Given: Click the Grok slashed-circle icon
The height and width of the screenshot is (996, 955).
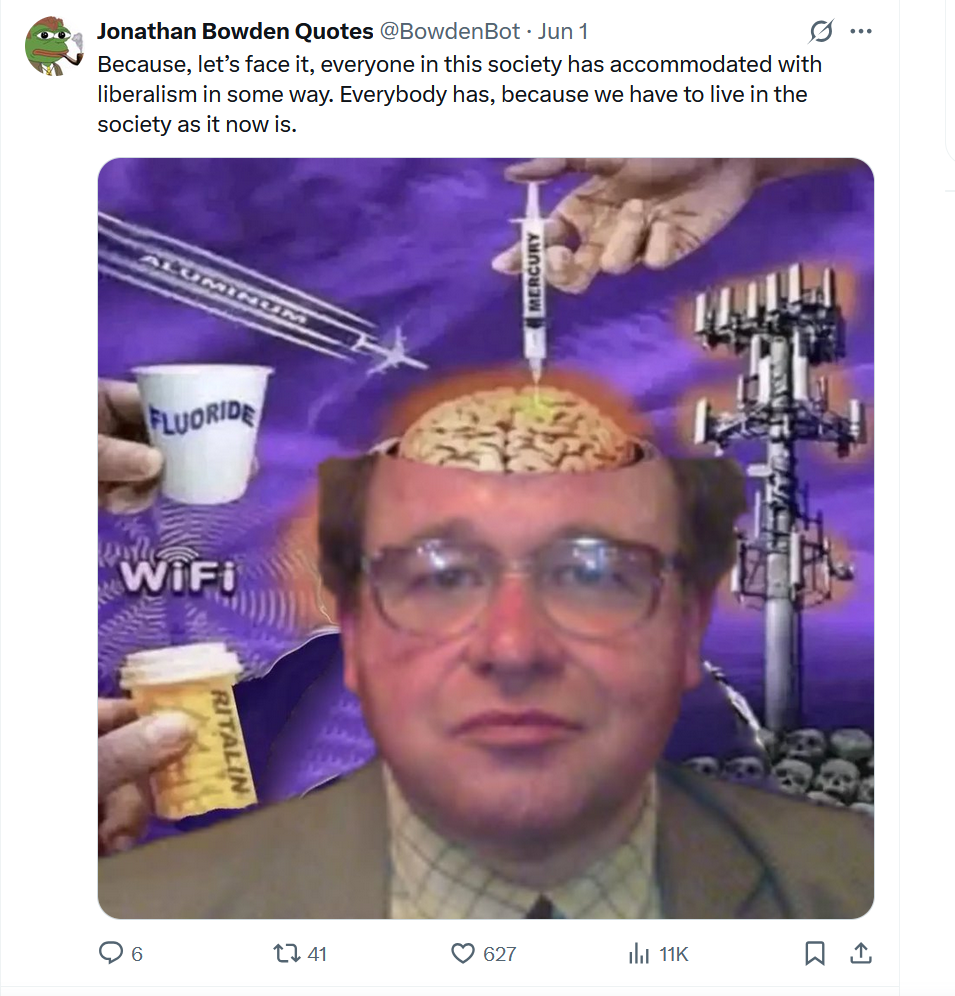Looking at the screenshot, I should coord(821,31).
